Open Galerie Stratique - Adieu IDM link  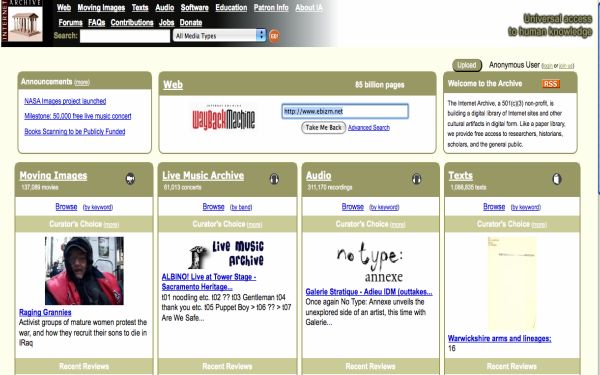[369, 292]
